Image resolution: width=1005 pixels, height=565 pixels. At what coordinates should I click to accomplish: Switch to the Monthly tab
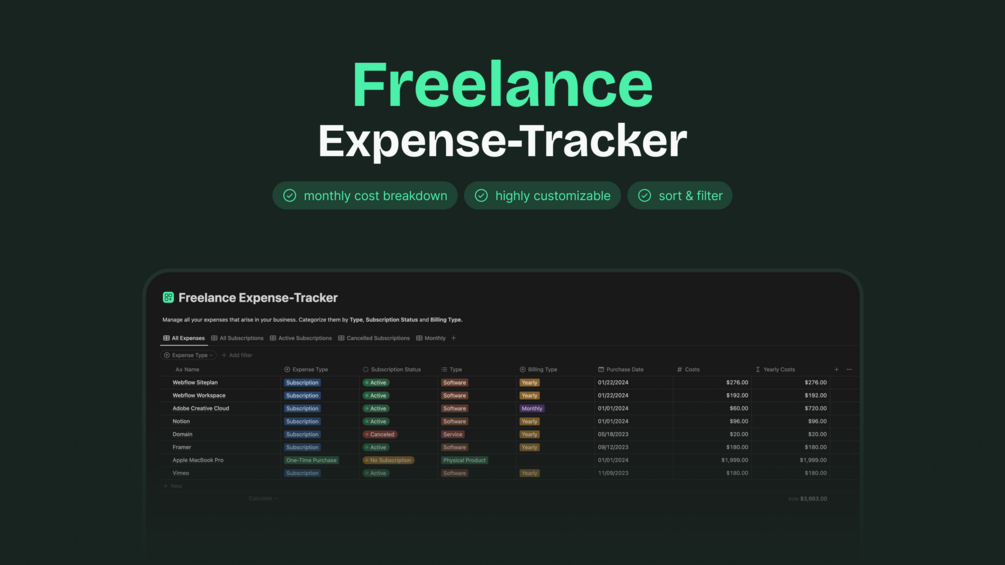pyautogui.click(x=431, y=338)
